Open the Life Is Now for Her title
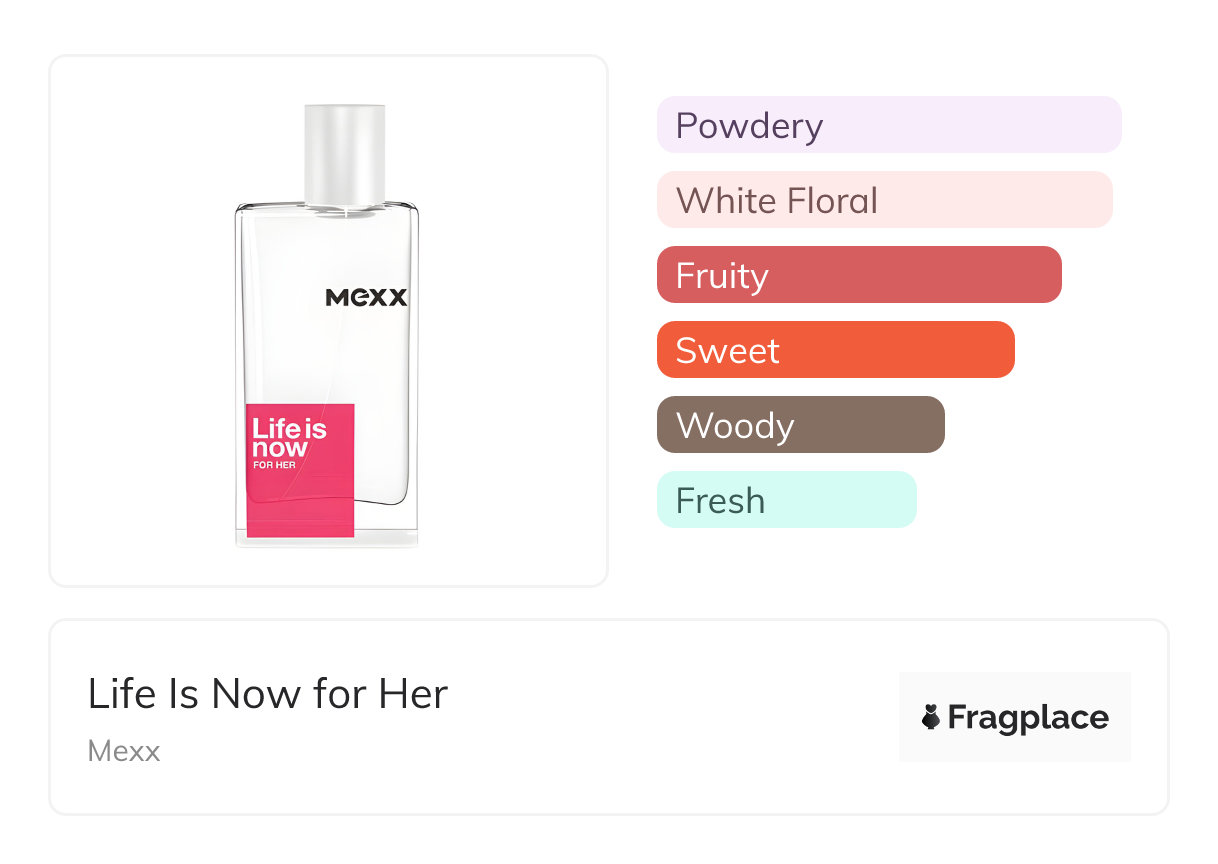Image resolution: width=1218 pixels, height=864 pixels. (x=268, y=694)
